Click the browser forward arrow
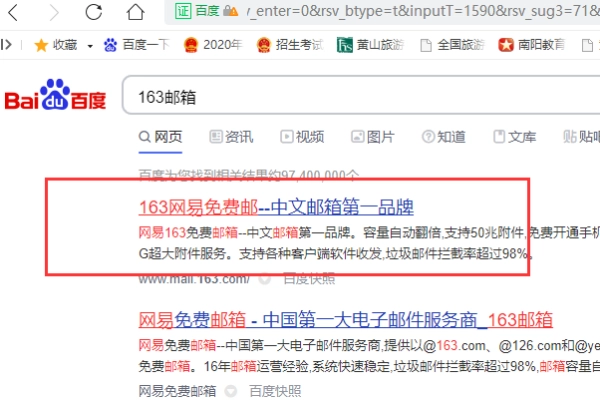 coord(54,12)
